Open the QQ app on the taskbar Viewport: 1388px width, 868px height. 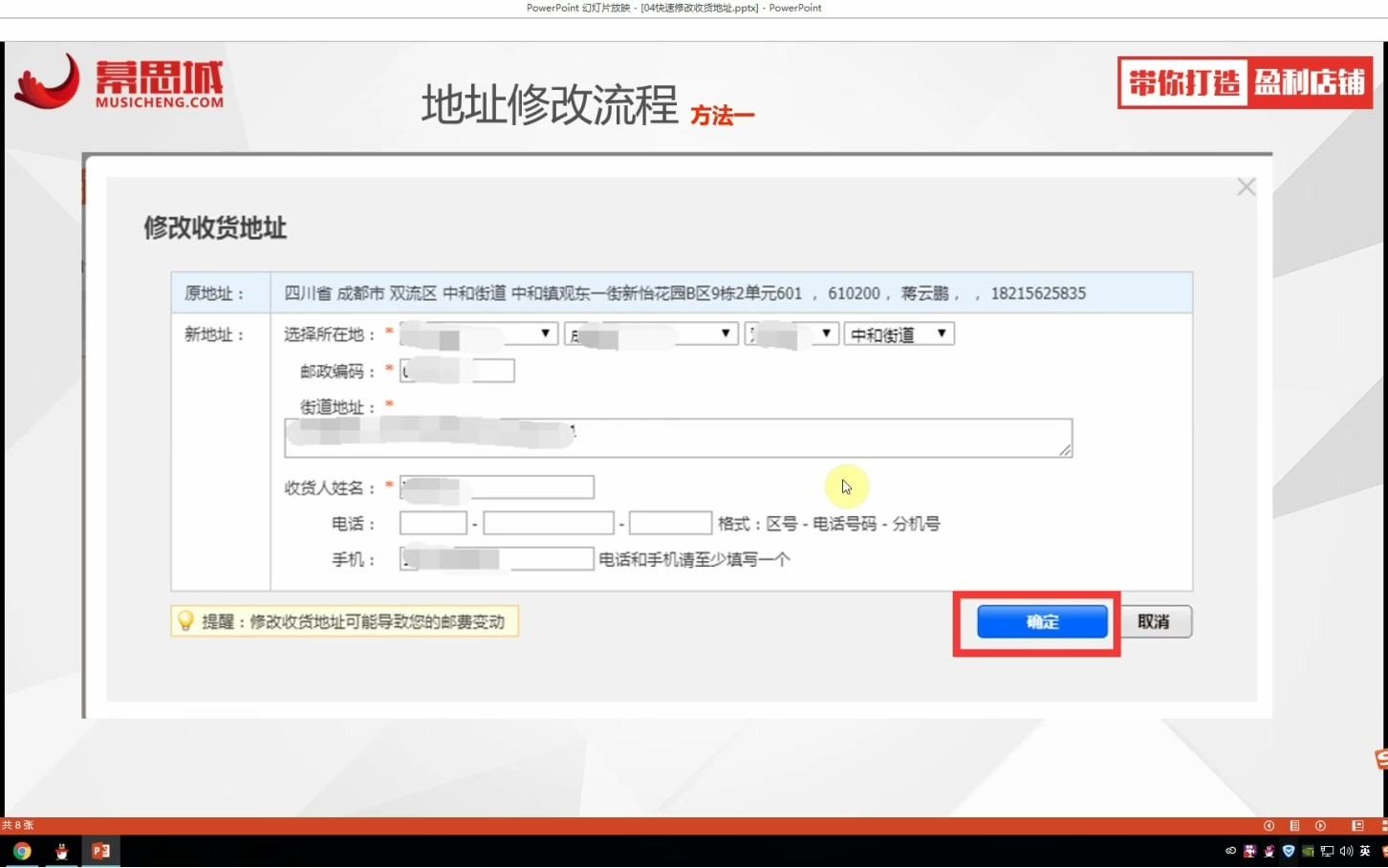click(61, 851)
